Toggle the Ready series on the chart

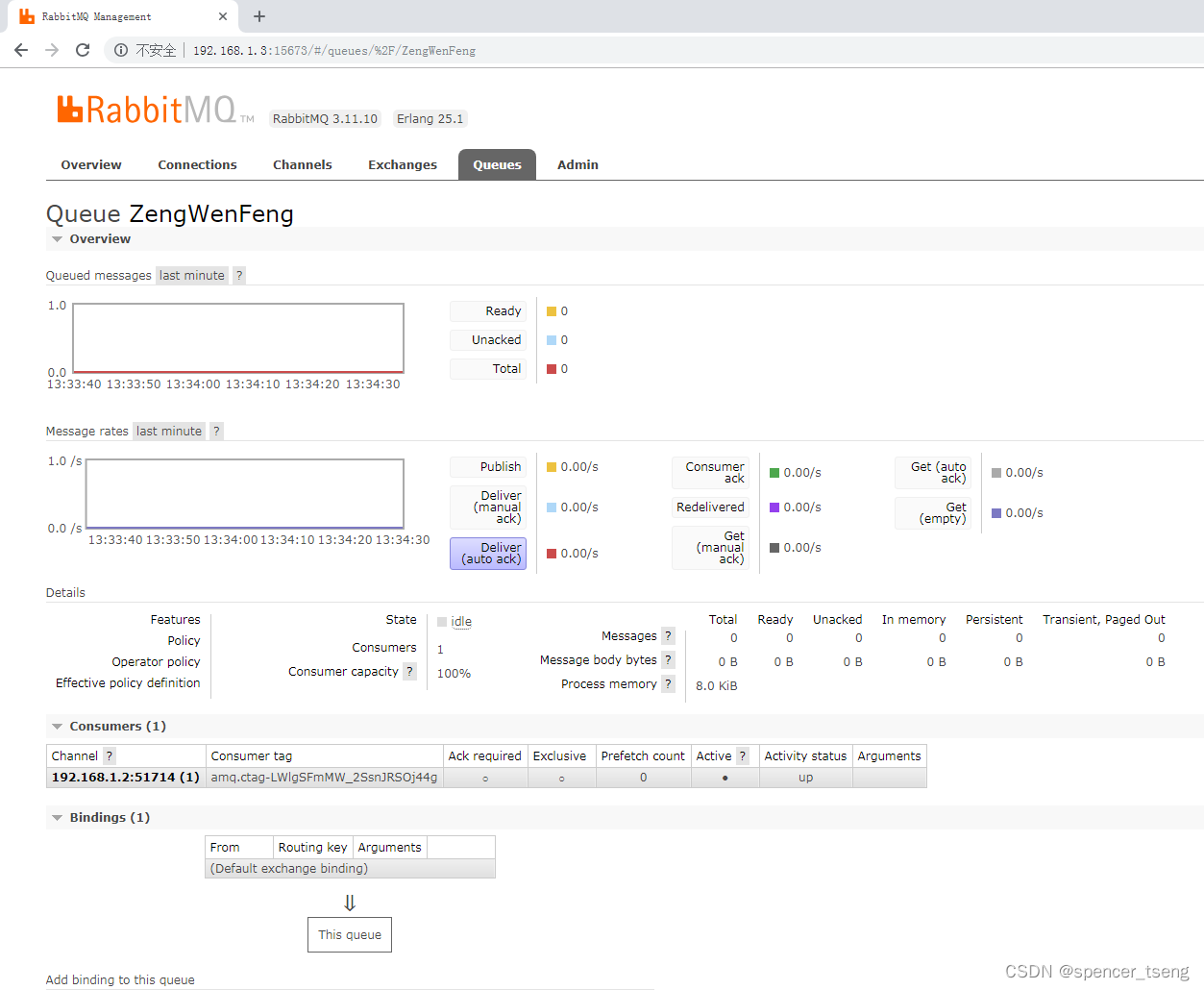(x=488, y=310)
